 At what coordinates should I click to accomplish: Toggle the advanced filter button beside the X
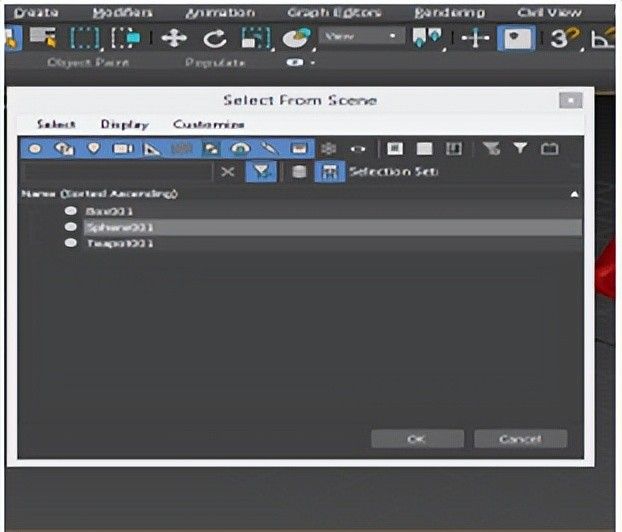click(261, 172)
